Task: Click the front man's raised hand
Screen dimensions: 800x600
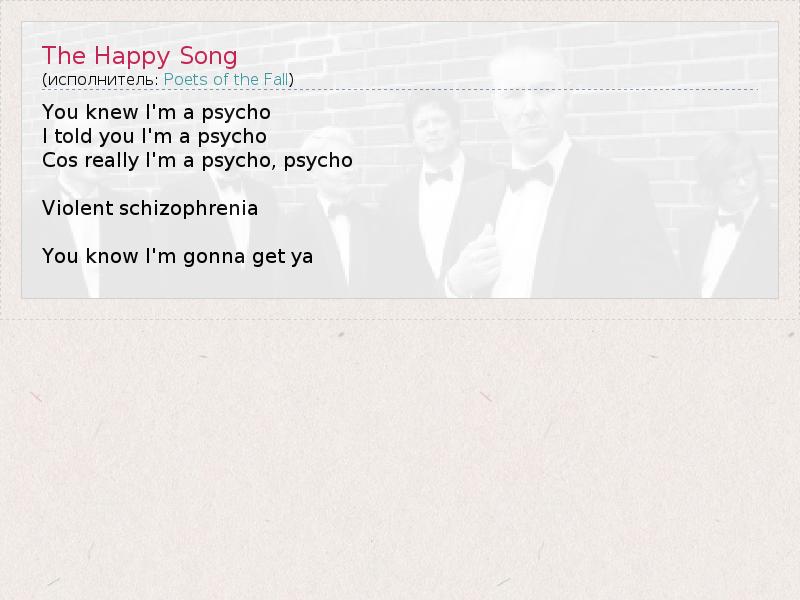Action: click(x=474, y=260)
